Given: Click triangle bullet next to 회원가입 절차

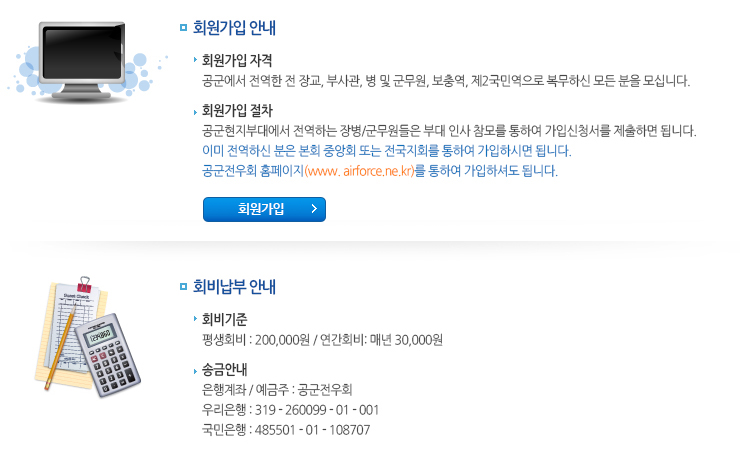Looking at the screenshot, I should [x=195, y=112].
